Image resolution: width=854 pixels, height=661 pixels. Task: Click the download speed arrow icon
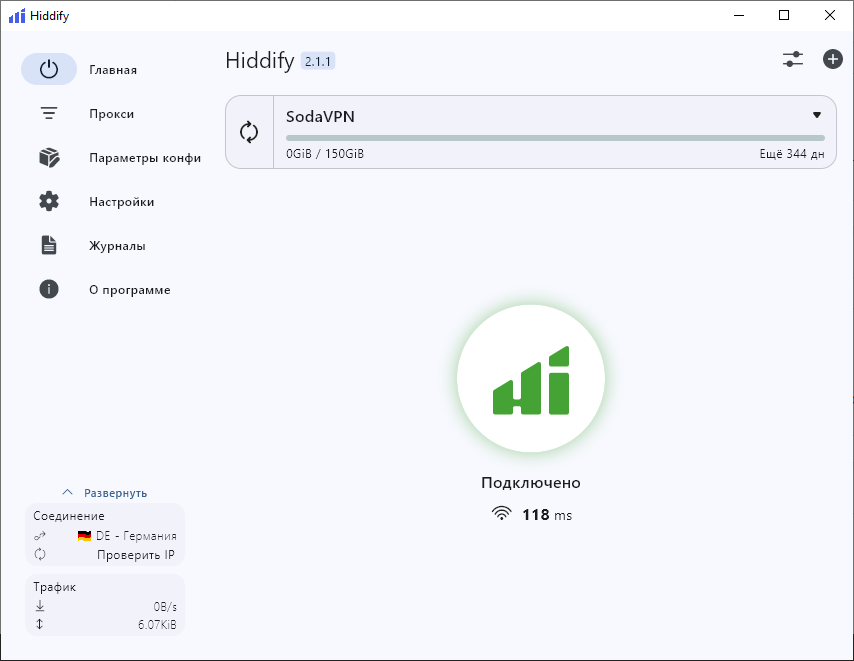tap(40, 605)
